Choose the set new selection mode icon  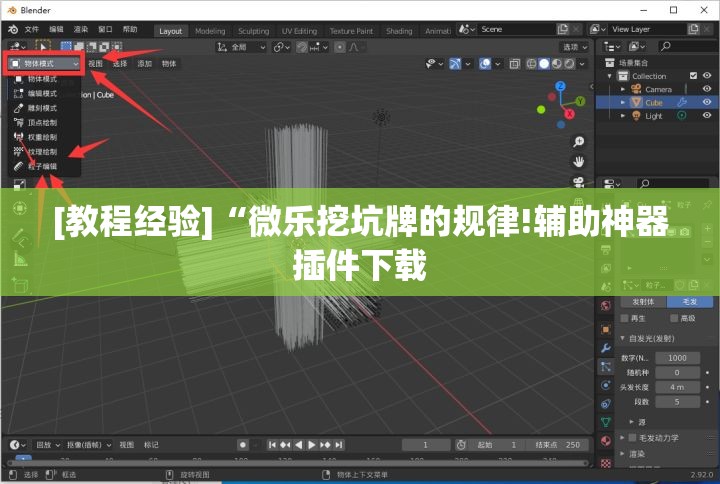(x=66, y=46)
